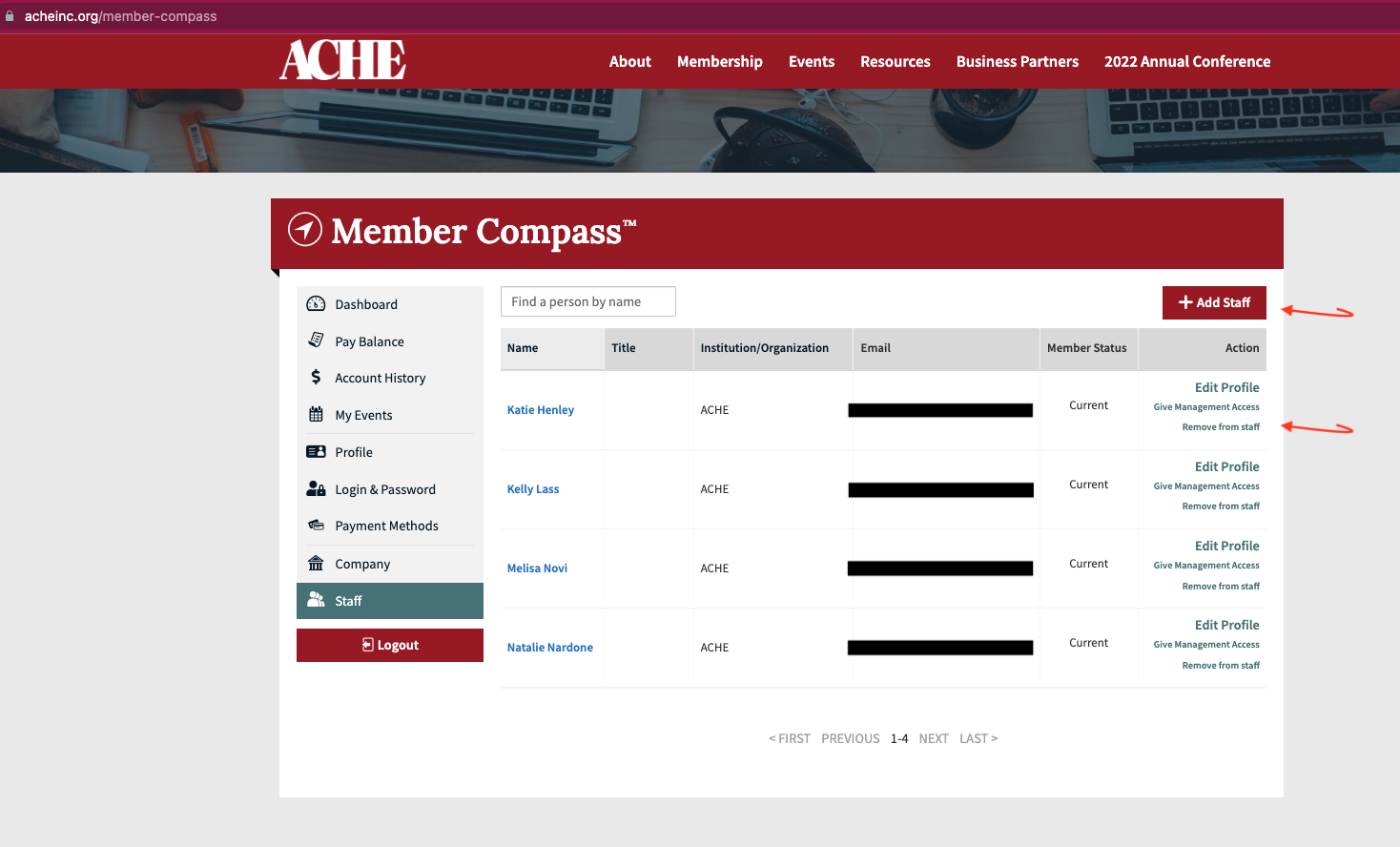The height and width of the screenshot is (847, 1400).
Task: Jump to LAST page in pagination
Action: coord(978,738)
